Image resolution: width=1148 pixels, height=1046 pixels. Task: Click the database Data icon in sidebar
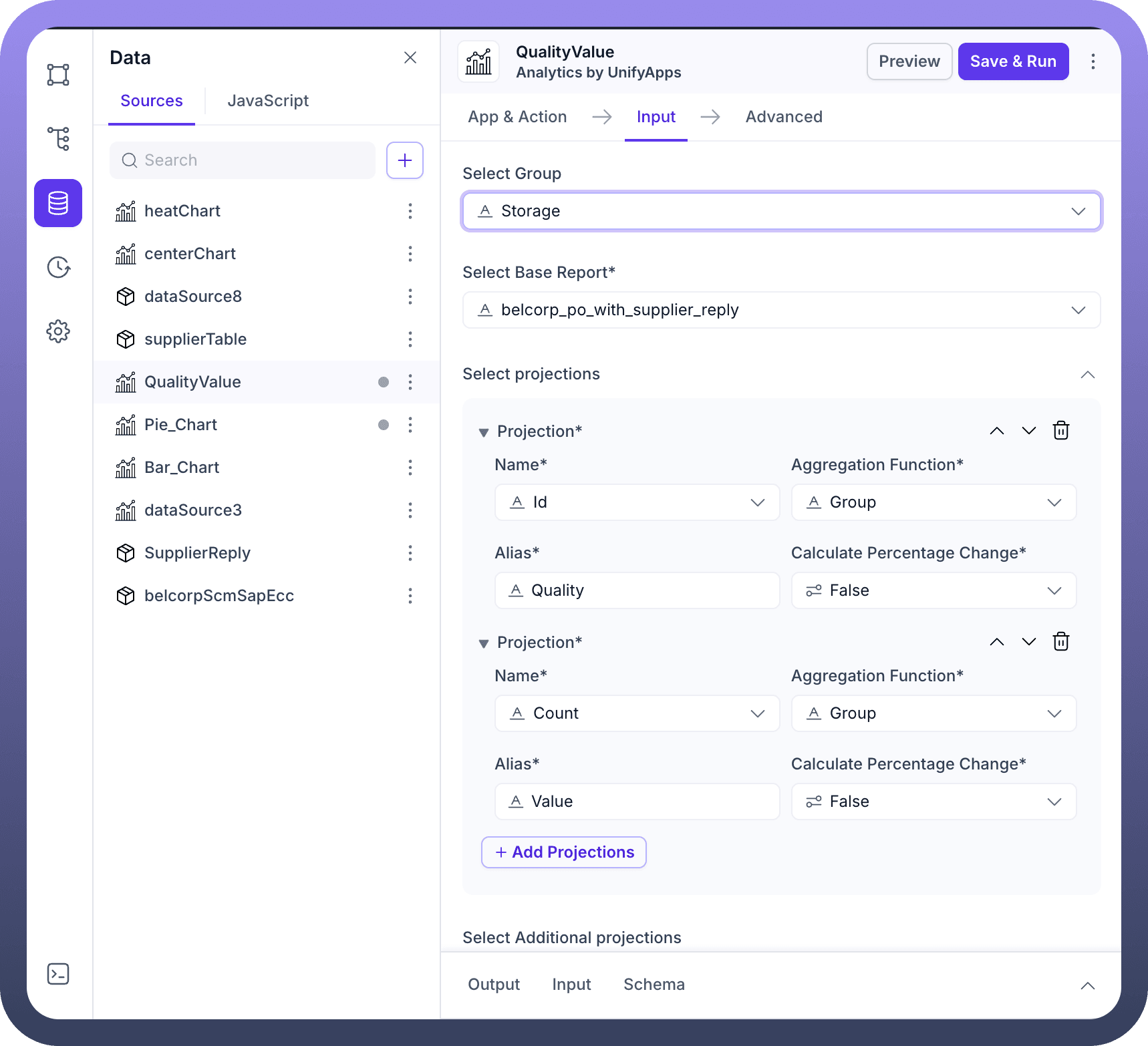(x=58, y=203)
